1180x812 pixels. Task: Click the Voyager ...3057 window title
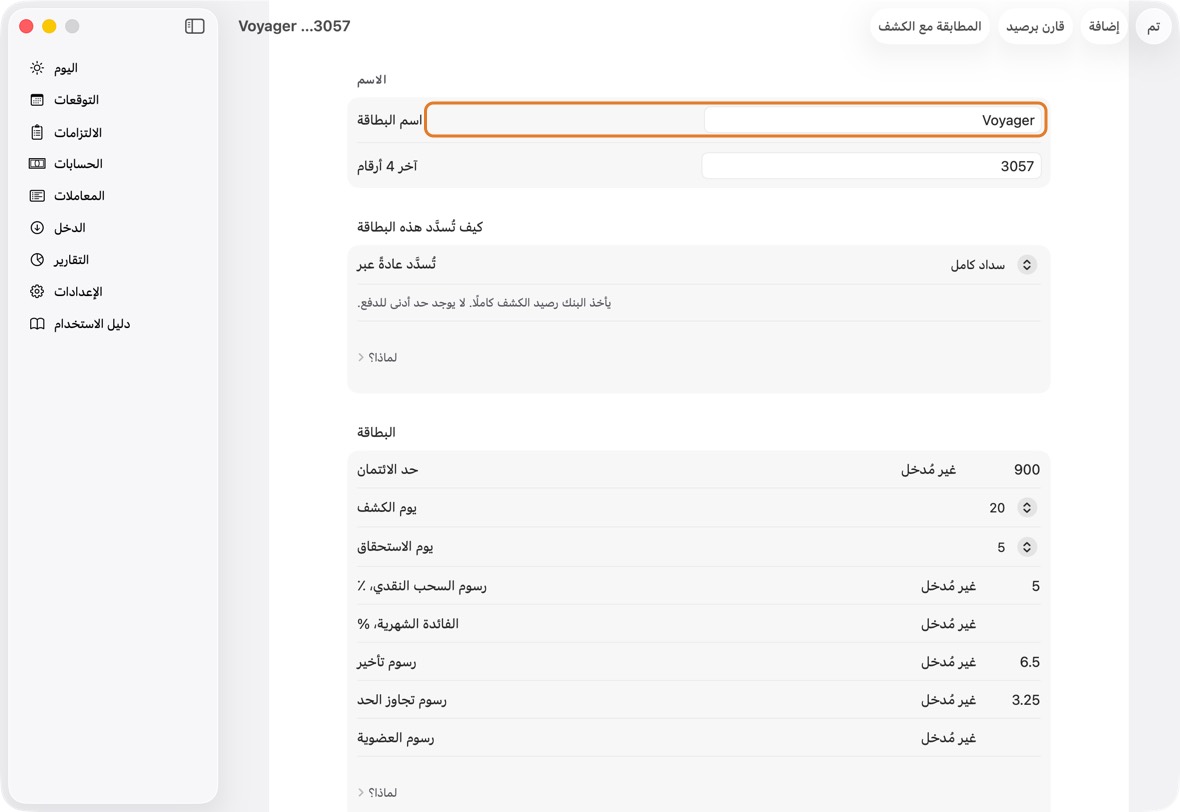point(294,26)
